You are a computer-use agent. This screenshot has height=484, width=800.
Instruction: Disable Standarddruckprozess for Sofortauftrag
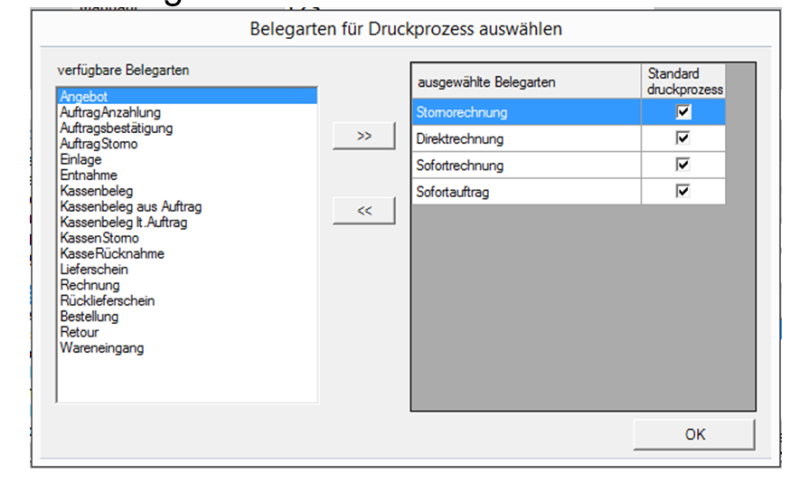(x=684, y=191)
